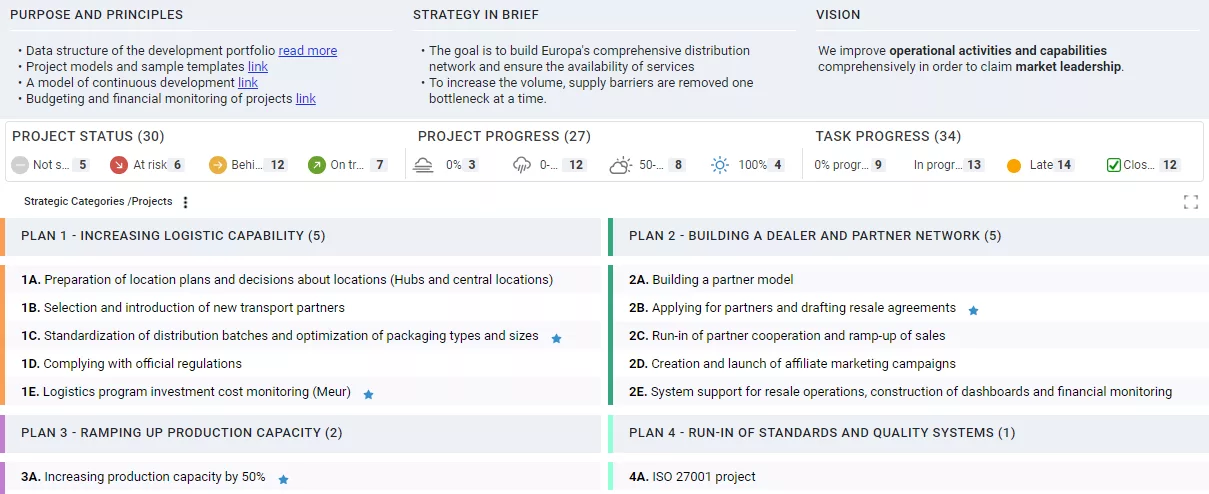Open the Project models sample templates link
Screen dimensions: 1209x494
tap(258, 67)
